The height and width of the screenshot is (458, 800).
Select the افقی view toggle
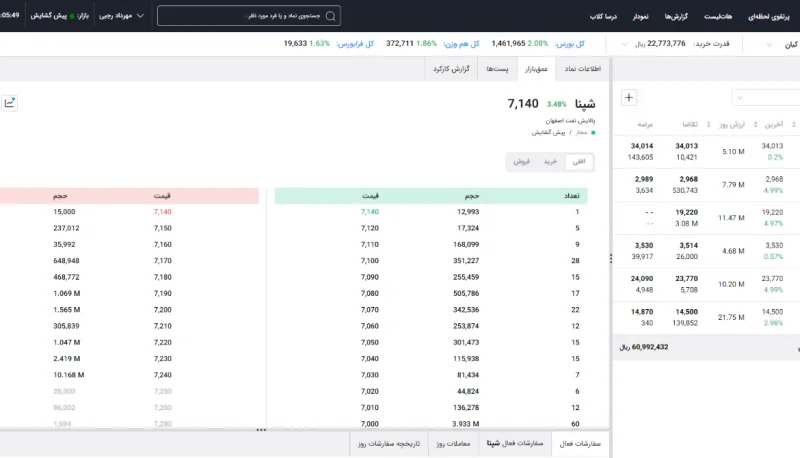(579, 162)
